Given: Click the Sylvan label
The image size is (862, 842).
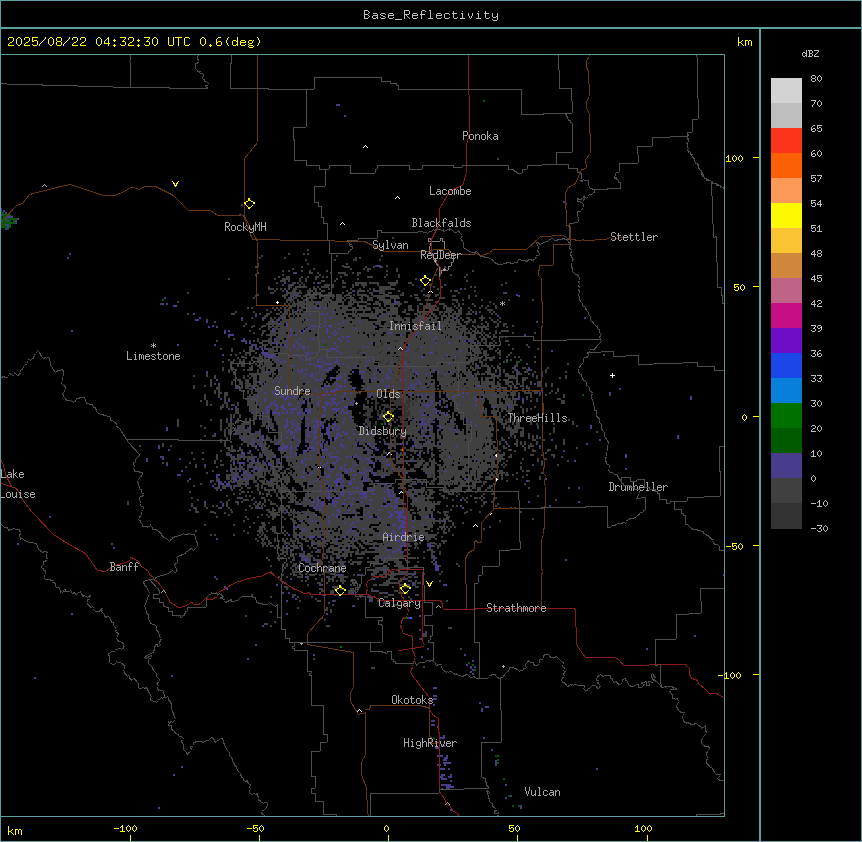Looking at the screenshot, I should tap(390, 245).
